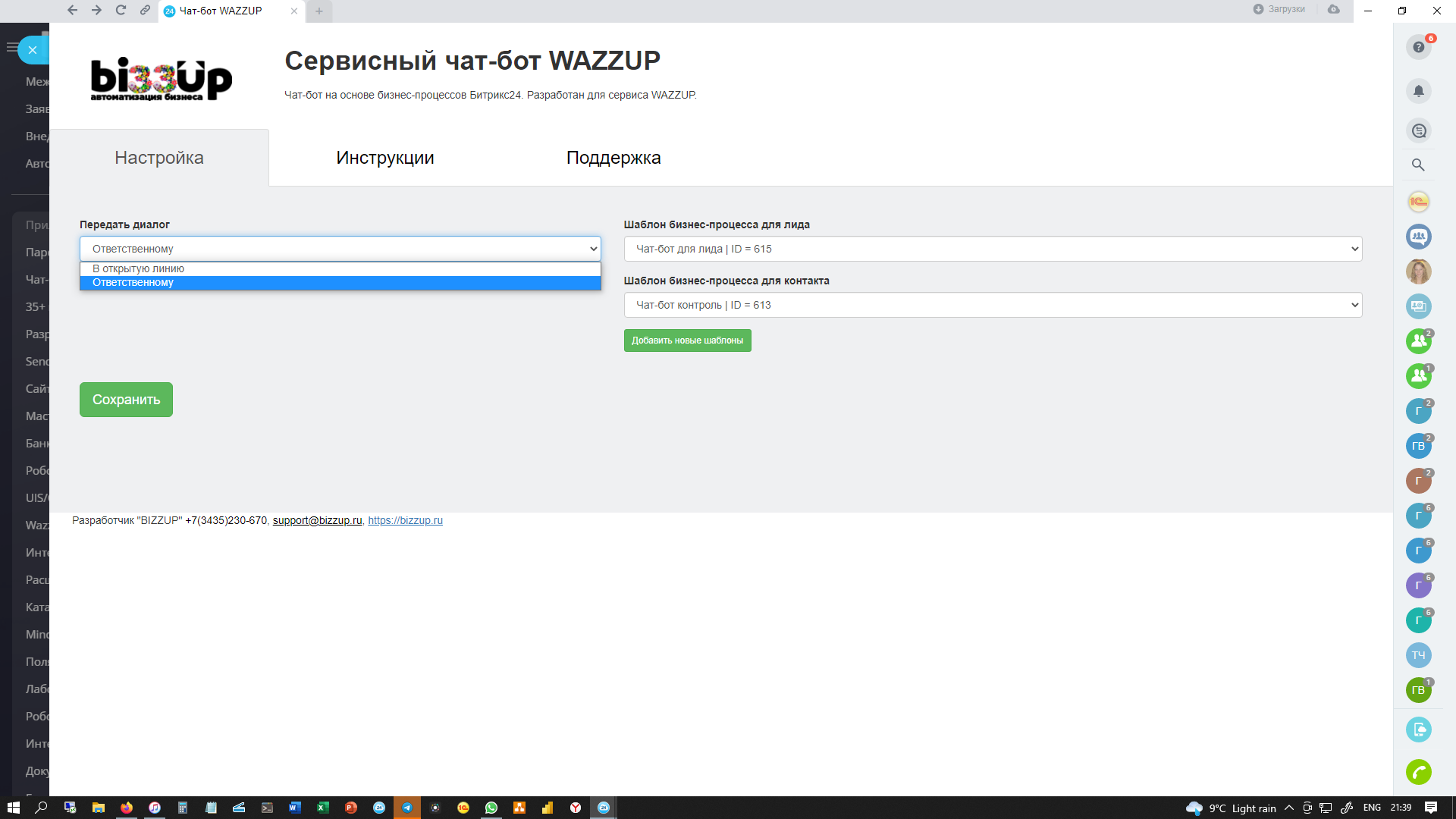This screenshot has height=819, width=1456.
Task: Select 'В открытую линию' option
Action: [x=138, y=268]
